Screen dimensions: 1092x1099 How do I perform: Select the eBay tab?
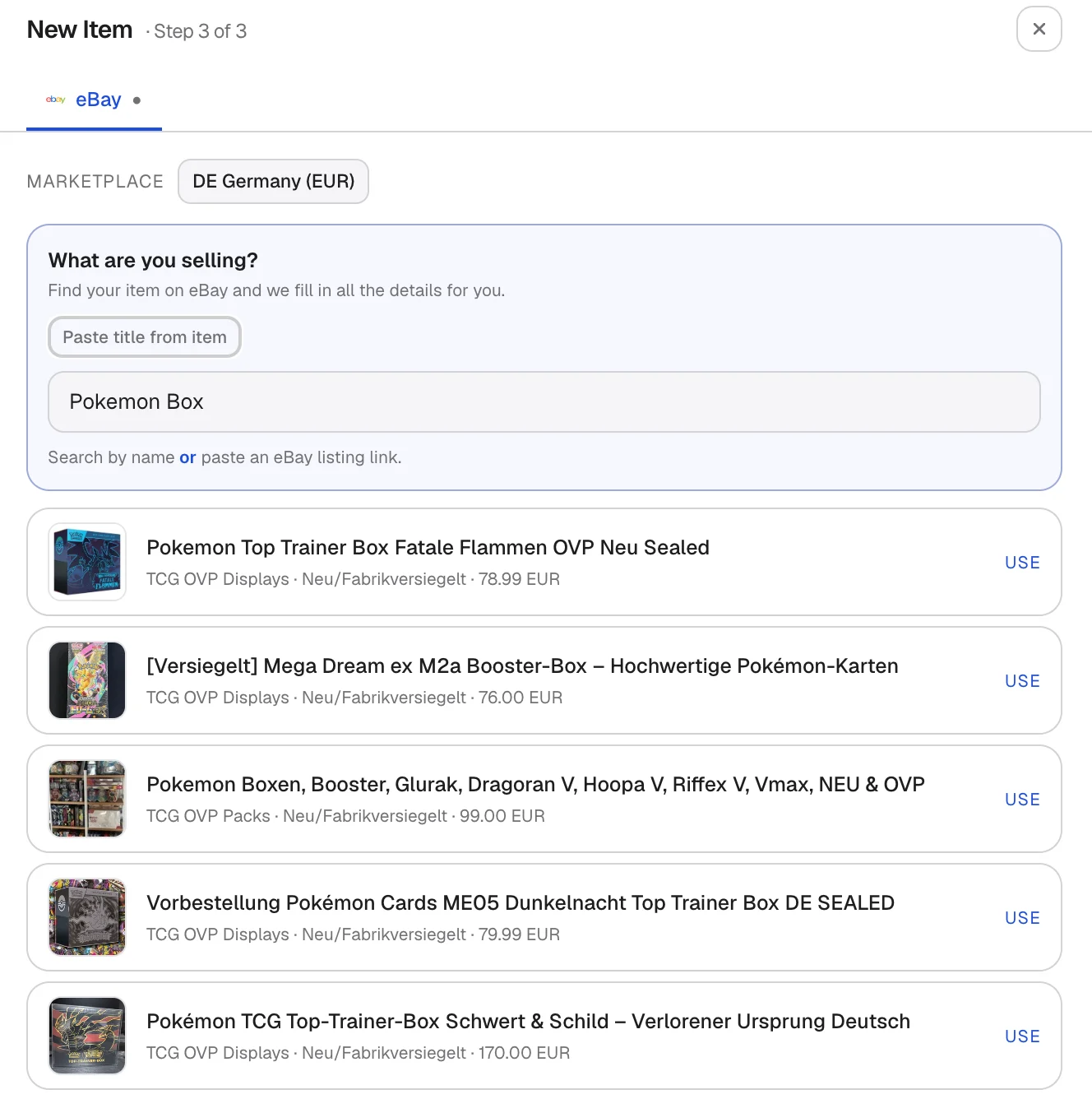coord(94,100)
